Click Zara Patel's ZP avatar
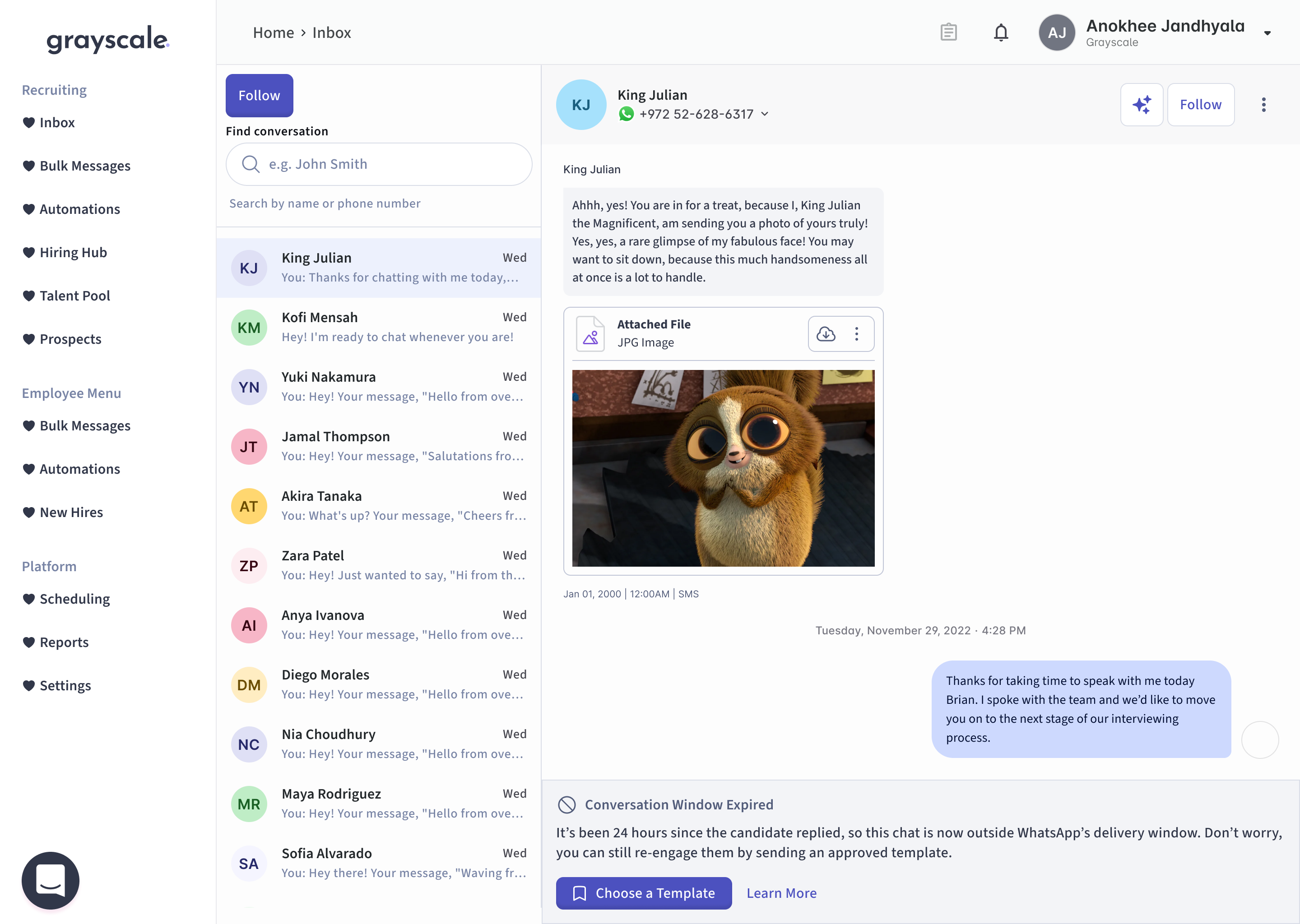1300x924 pixels. pos(249,566)
